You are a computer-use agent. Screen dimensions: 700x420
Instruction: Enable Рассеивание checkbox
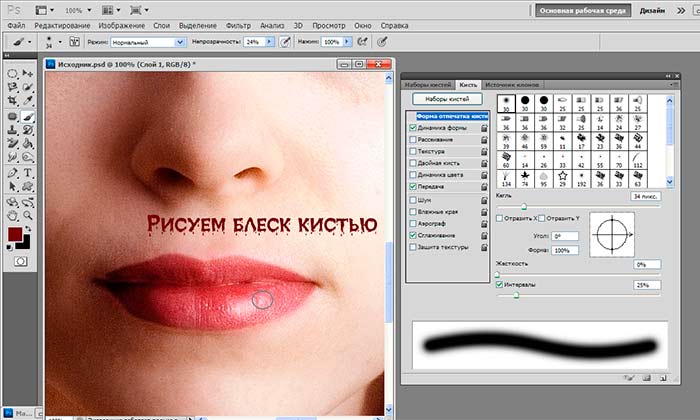tap(413, 140)
